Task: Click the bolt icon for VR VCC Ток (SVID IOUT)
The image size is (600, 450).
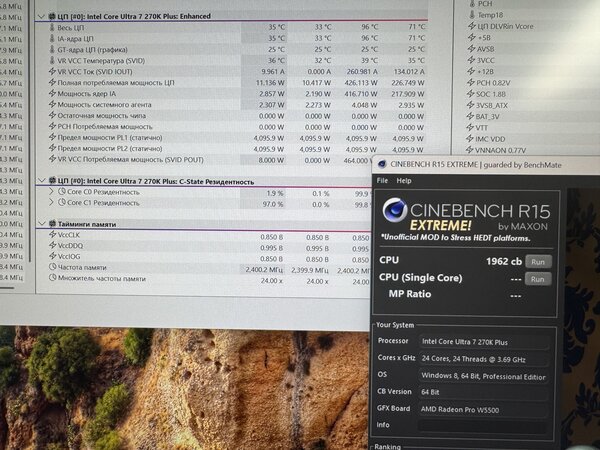Action: click(52, 71)
